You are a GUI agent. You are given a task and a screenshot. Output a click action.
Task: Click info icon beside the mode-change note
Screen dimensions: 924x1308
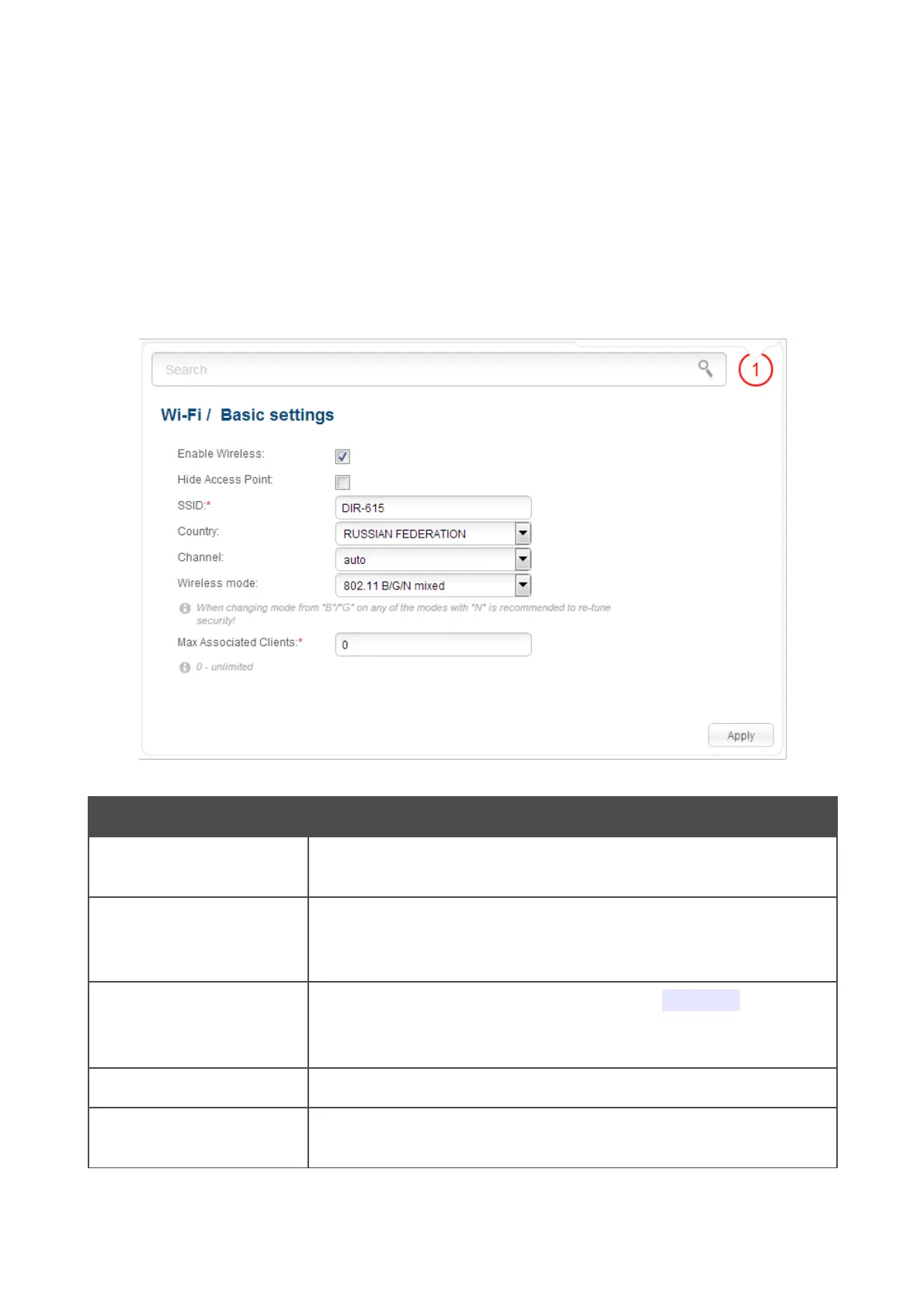pyautogui.click(x=185, y=608)
